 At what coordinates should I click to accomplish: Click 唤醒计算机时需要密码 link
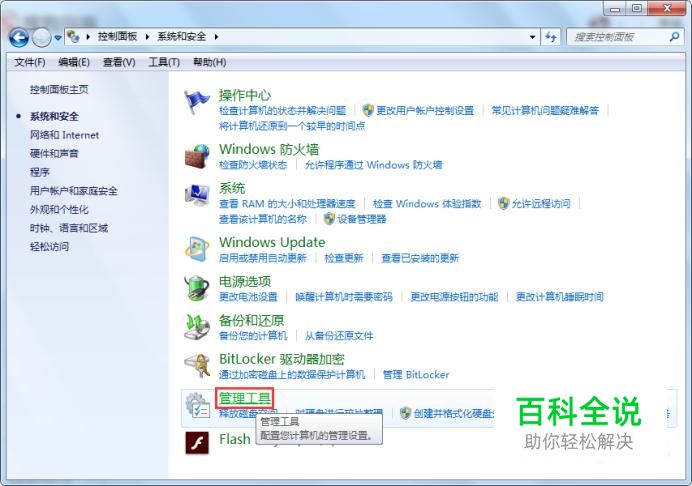pos(344,297)
